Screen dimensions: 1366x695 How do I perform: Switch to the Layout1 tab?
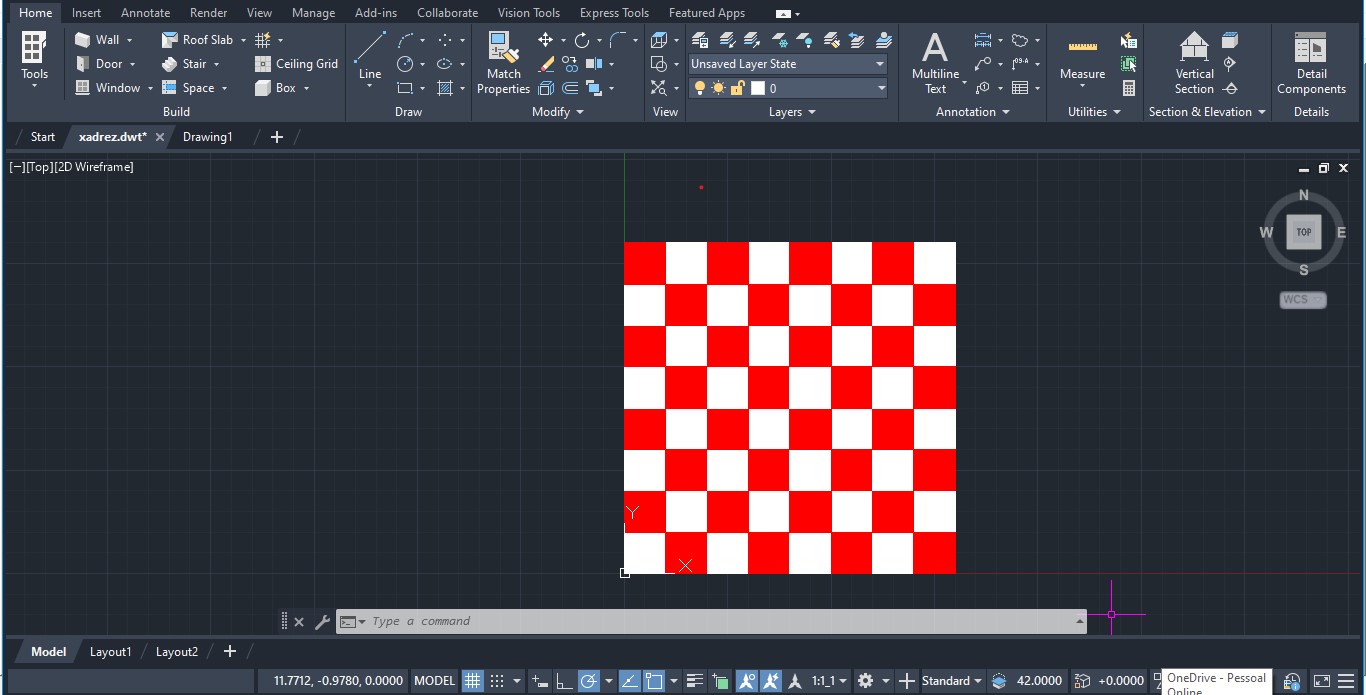(110, 652)
